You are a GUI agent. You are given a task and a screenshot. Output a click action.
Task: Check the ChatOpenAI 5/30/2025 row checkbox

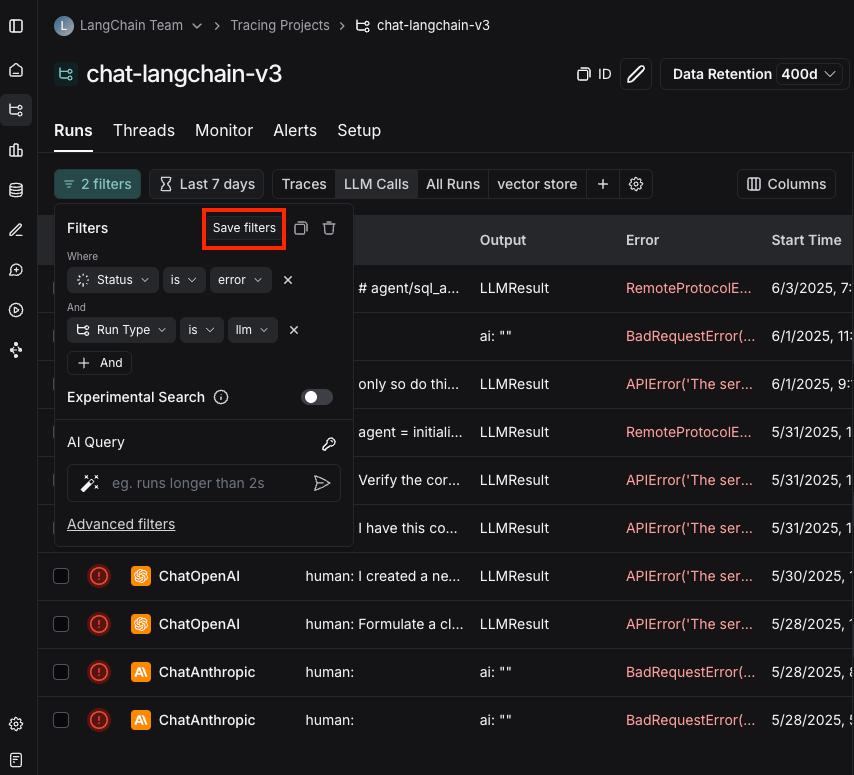coord(61,576)
